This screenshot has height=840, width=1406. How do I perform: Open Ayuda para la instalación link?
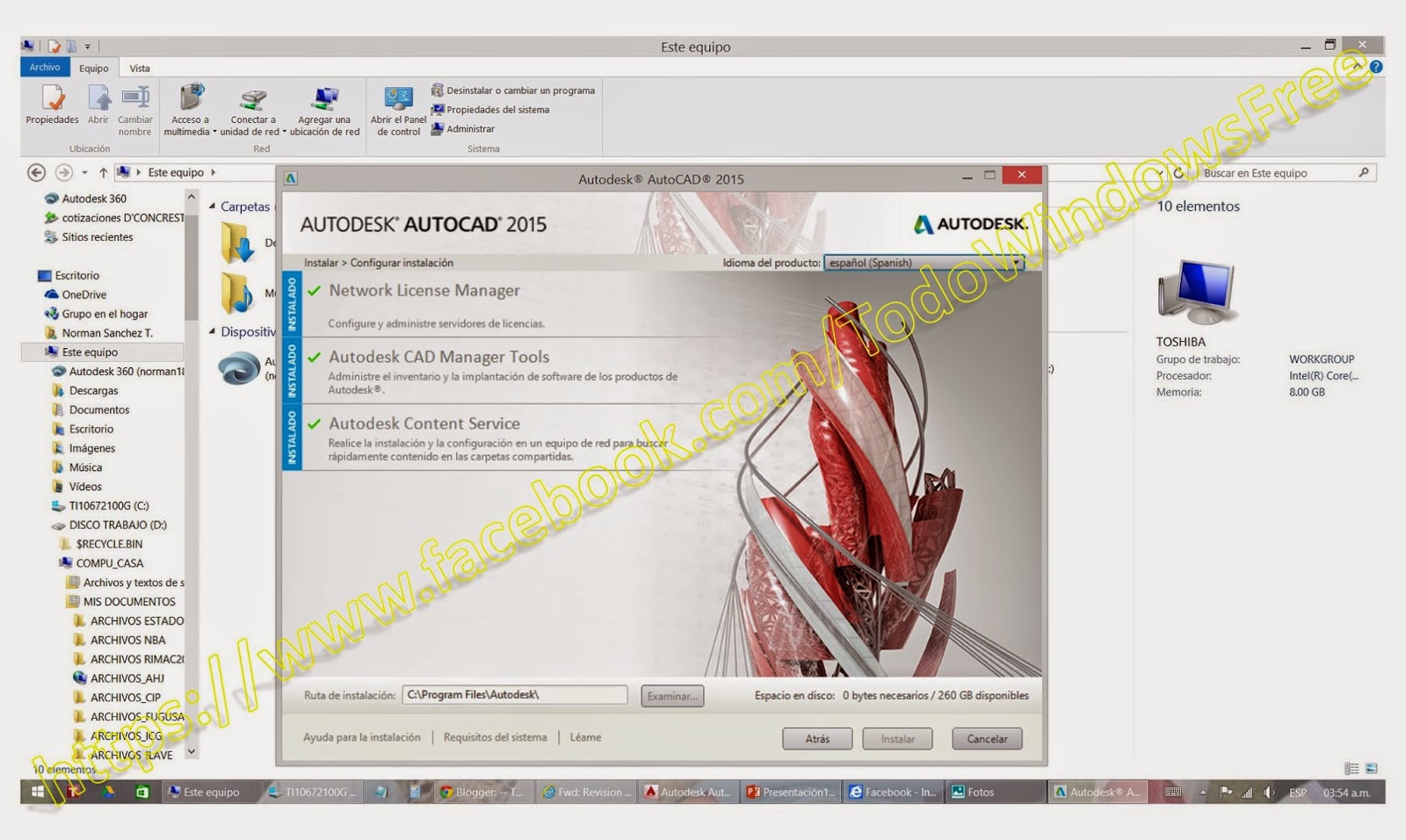point(362,737)
